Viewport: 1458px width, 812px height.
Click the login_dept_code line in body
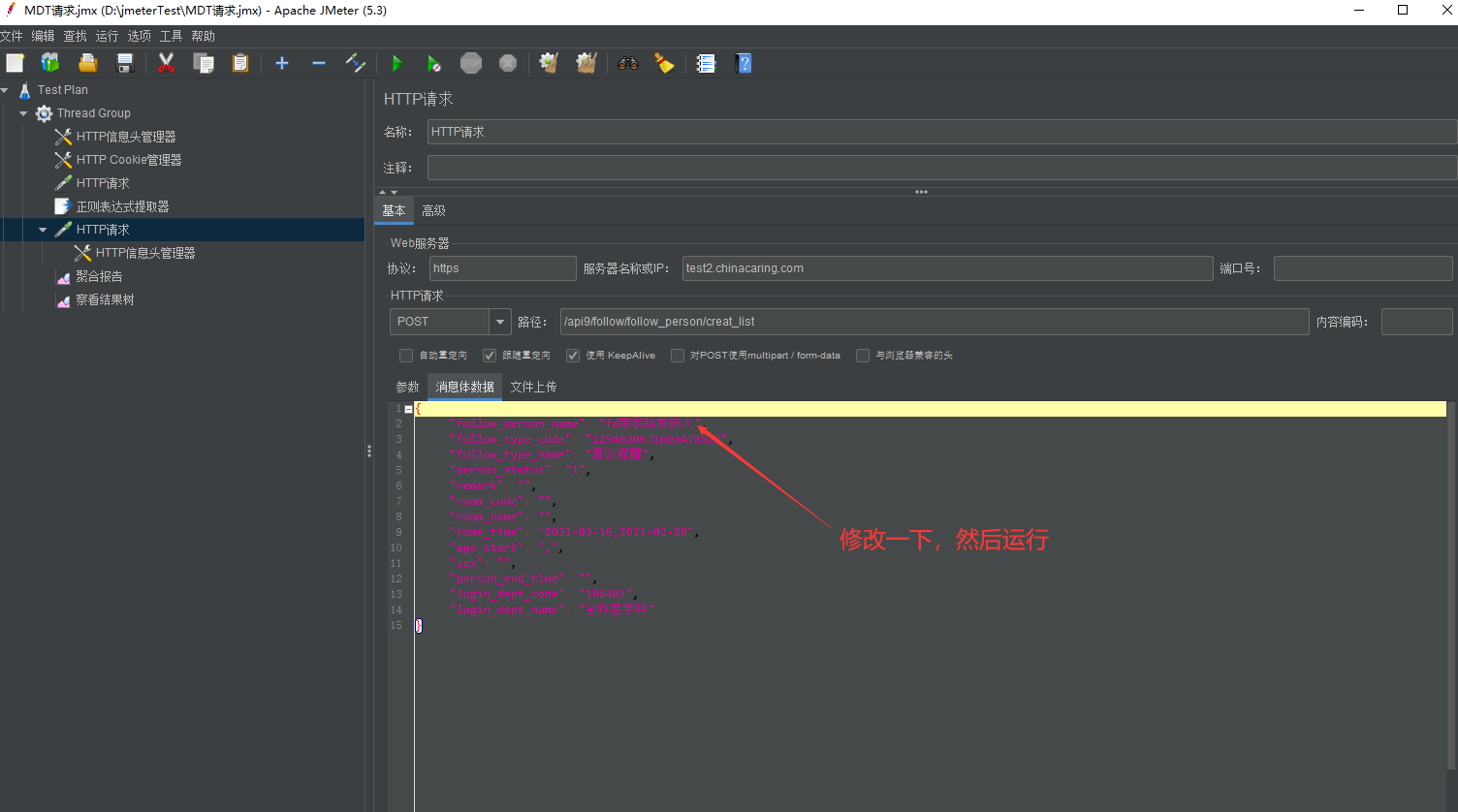coord(544,594)
